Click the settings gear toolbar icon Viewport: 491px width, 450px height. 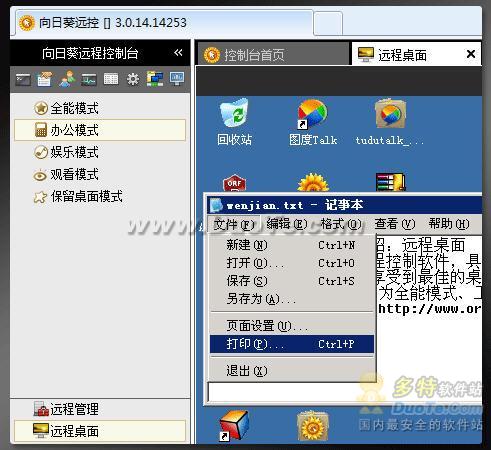coord(133,79)
